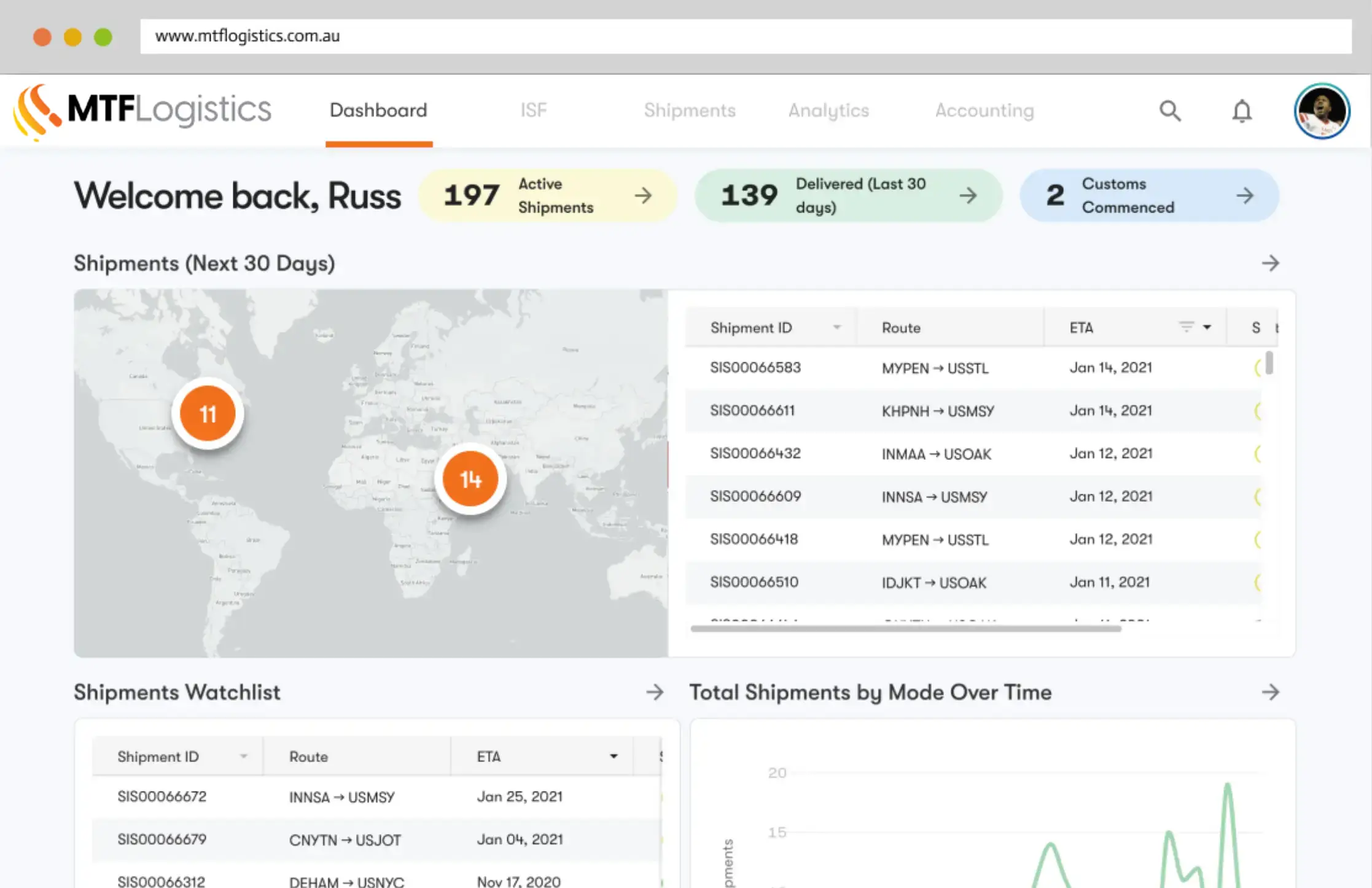Click the shipments table horizontal scrollbar
The width and height of the screenshot is (1372, 888).
coord(905,628)
